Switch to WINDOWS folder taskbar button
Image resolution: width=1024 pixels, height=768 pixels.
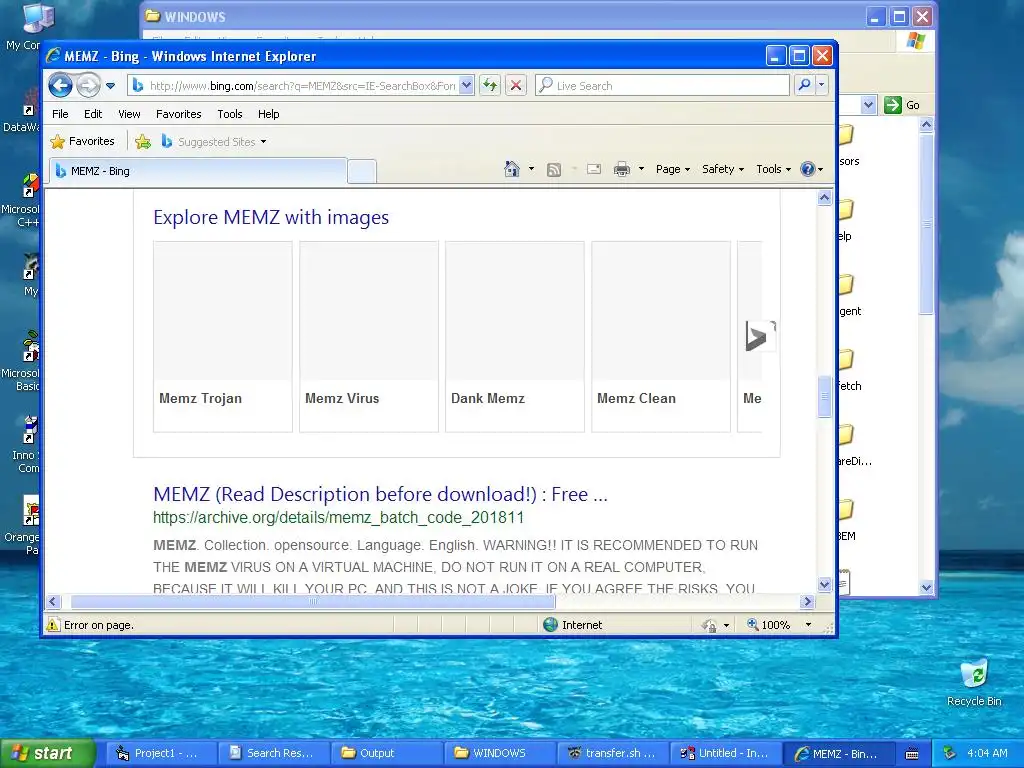[498, 753]
